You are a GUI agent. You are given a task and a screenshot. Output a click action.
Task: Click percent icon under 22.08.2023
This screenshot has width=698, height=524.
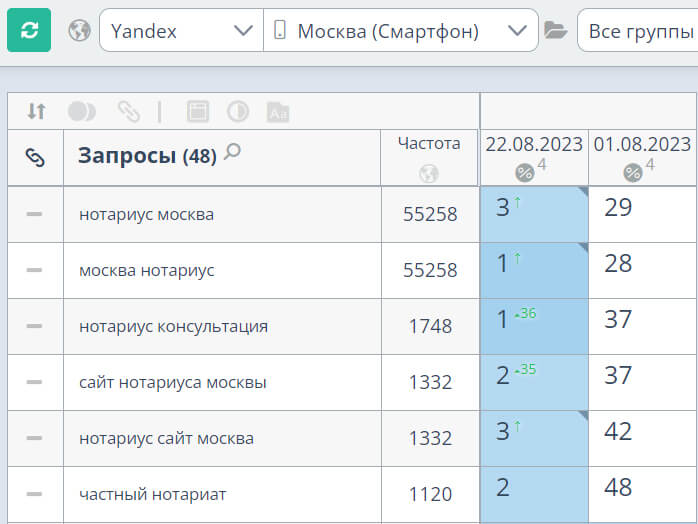524,173
